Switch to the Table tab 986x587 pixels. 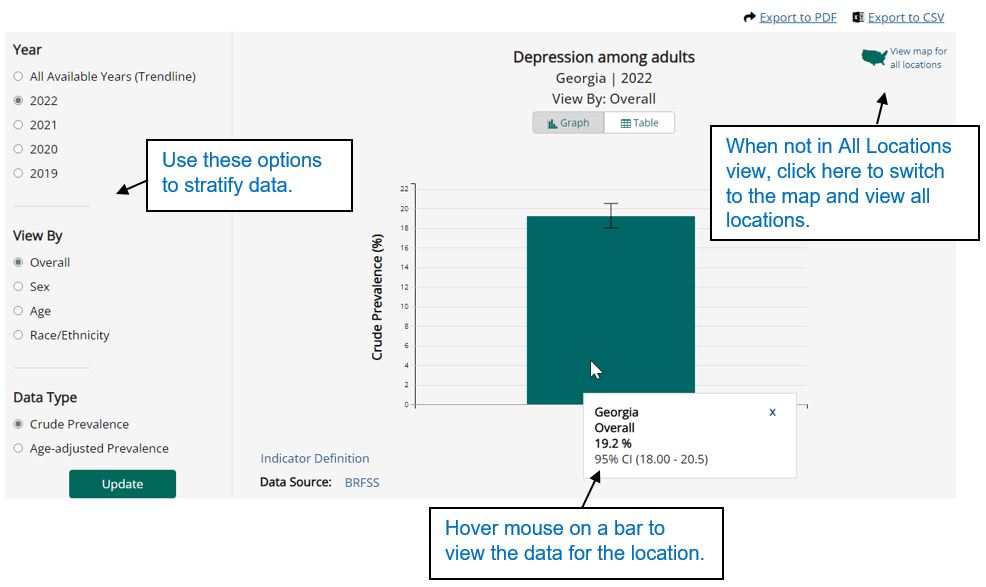pos(638,122)
